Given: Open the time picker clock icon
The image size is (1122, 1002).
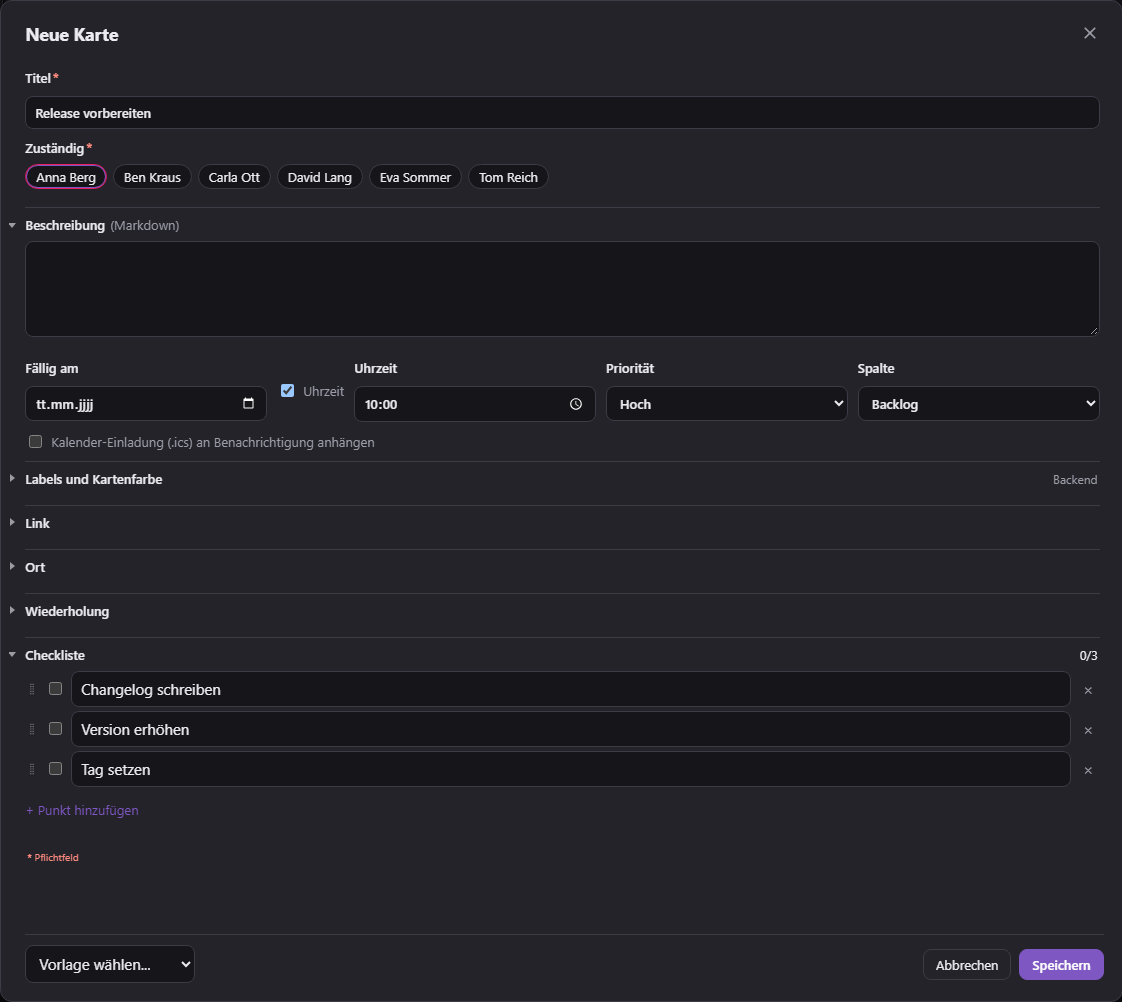Looking at the screenshot, I should pos(576,404).
